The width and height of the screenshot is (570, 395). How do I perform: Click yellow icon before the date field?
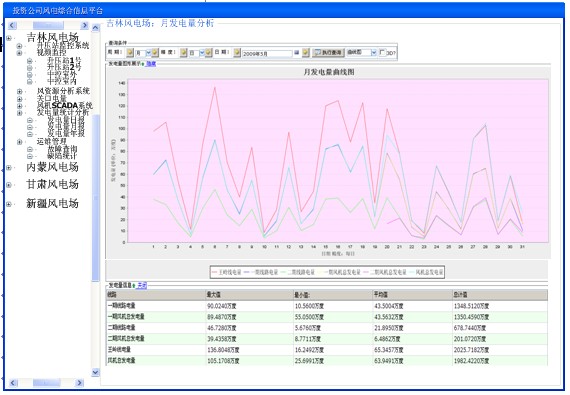(237, 53)
